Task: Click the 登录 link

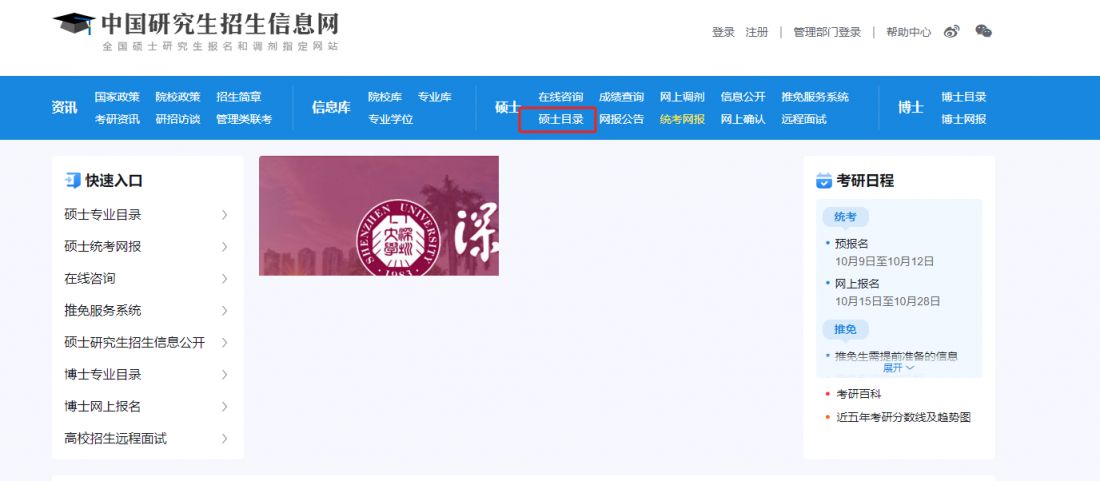Action: pos(723,32)
